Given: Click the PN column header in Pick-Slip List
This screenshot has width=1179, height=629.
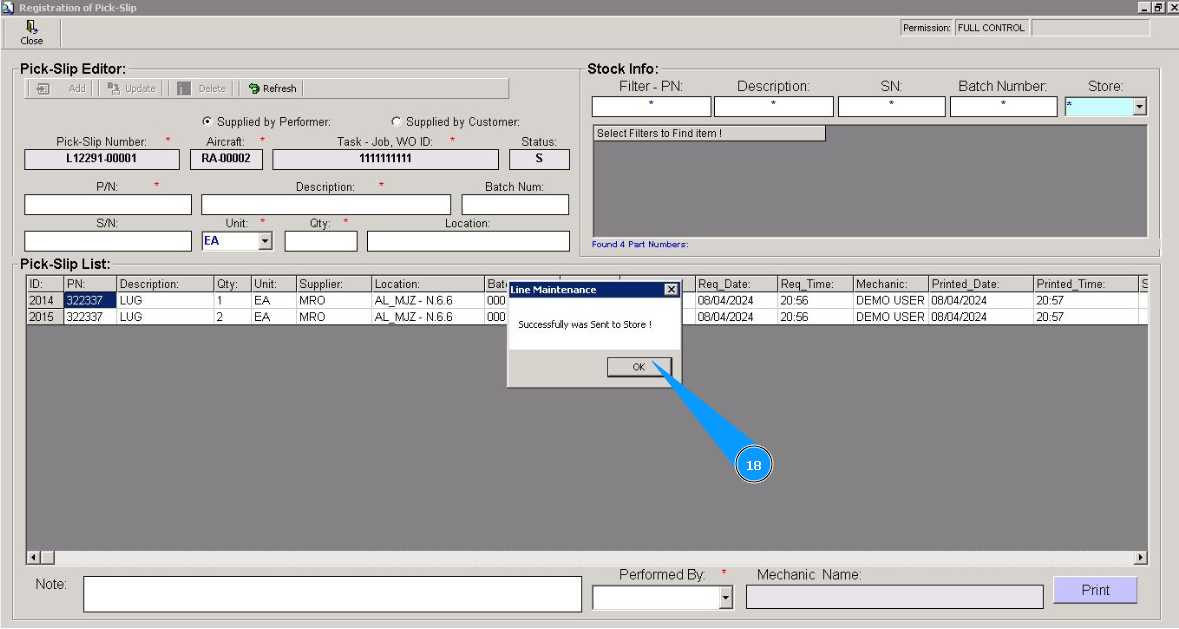Looking at the screenshot, I should pos(90,284).
